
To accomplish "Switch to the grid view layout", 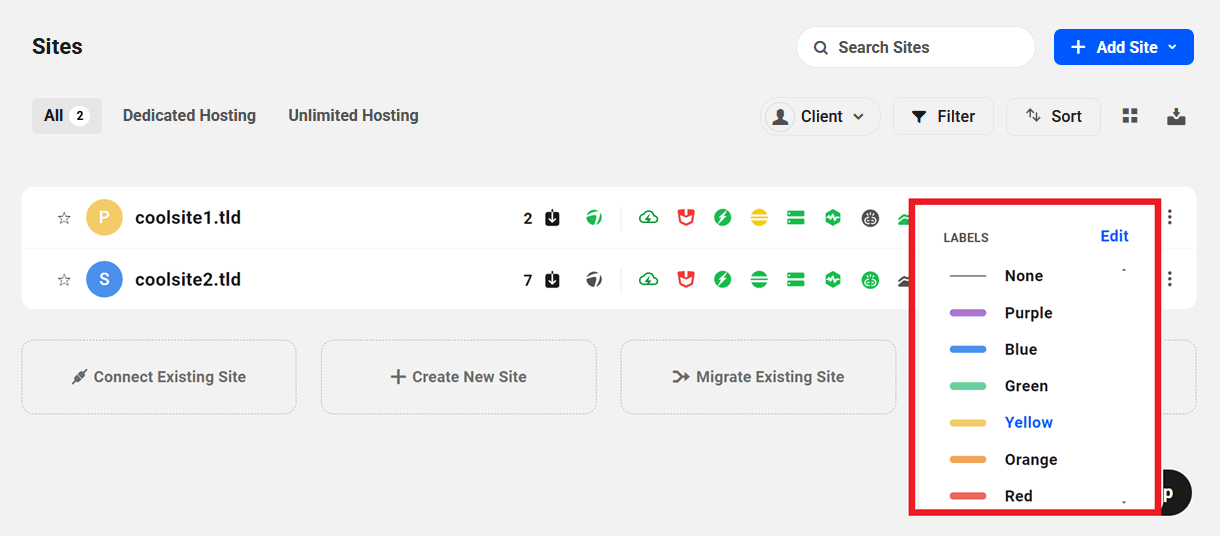I will pos(1130,116).
